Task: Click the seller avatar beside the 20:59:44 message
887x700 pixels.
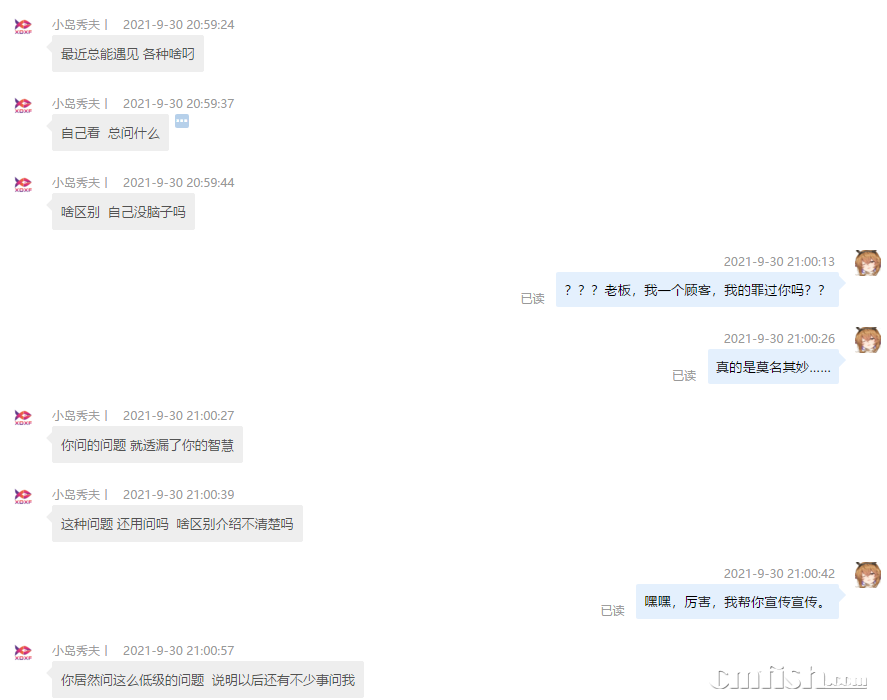Action: tap(23, 184)
